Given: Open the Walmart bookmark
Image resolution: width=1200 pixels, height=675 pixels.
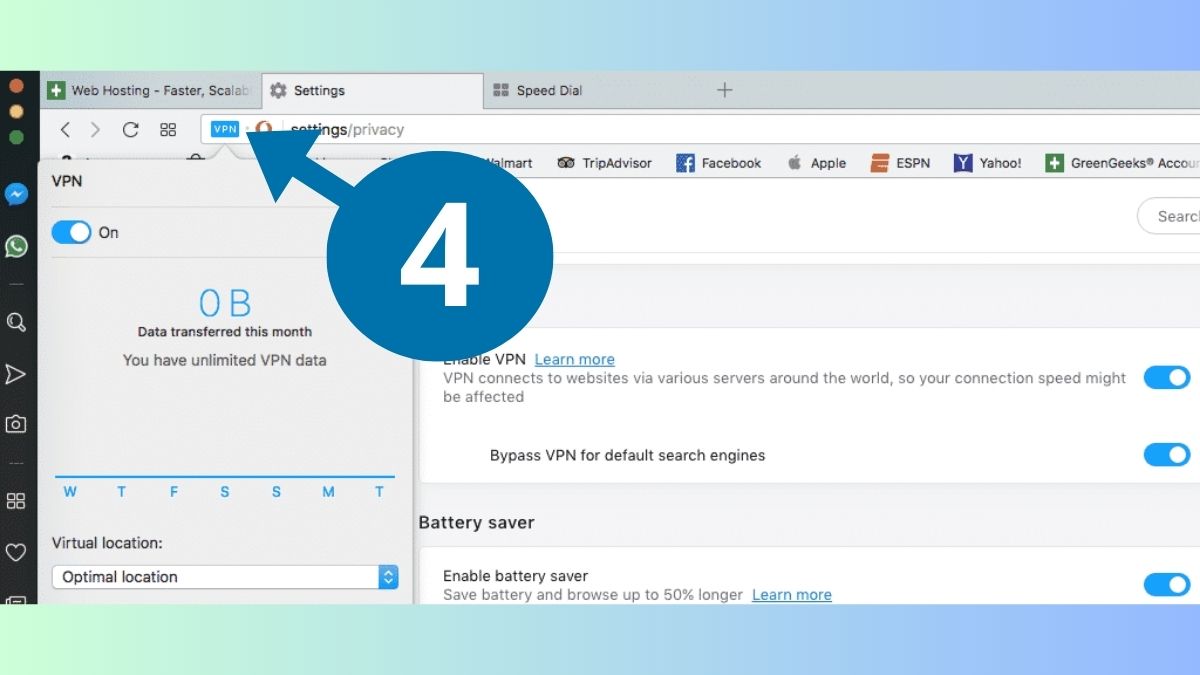Looking at the screenshot, I should coord(508,163).
